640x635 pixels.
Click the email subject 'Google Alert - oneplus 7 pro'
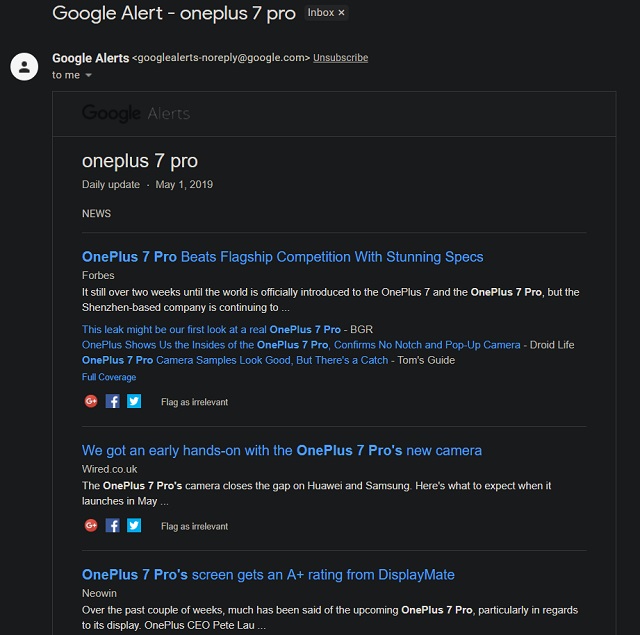[x=173, y=13]
